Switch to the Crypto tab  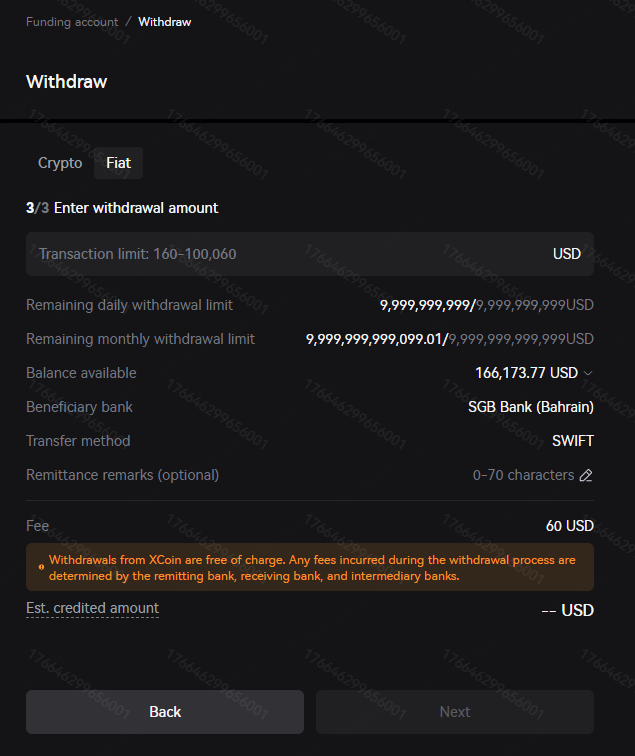[60, 163]
